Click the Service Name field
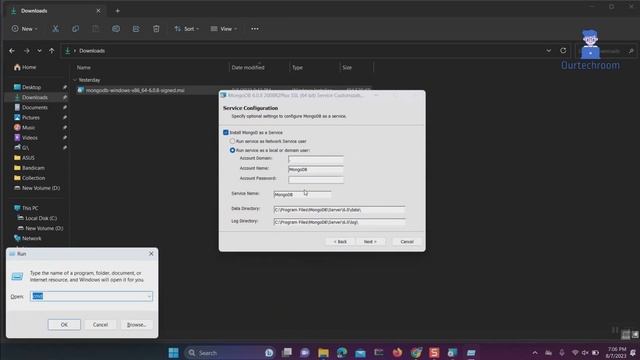The width and height of the screenshot is (640, 360). click(302, 195)
